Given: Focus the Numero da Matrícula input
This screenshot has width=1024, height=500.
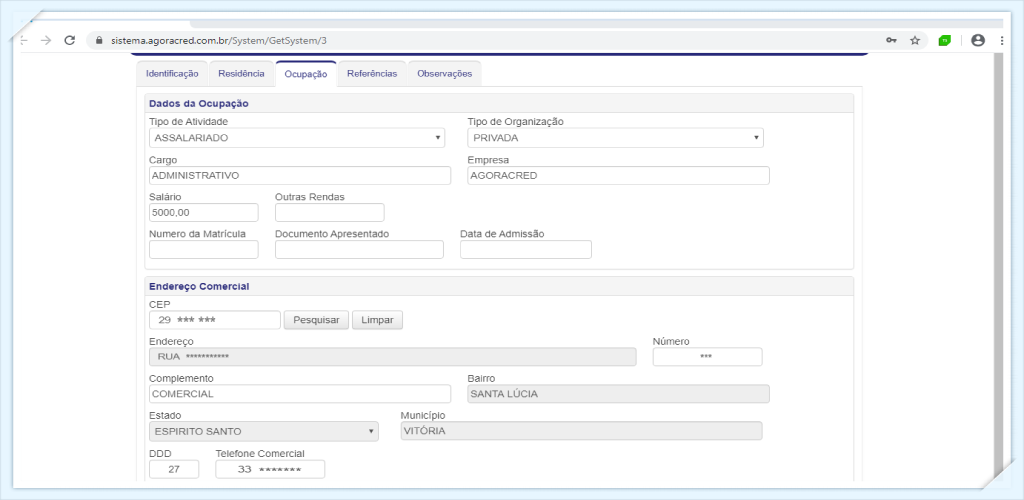Looking at the screenshot, I should point(204,249).
